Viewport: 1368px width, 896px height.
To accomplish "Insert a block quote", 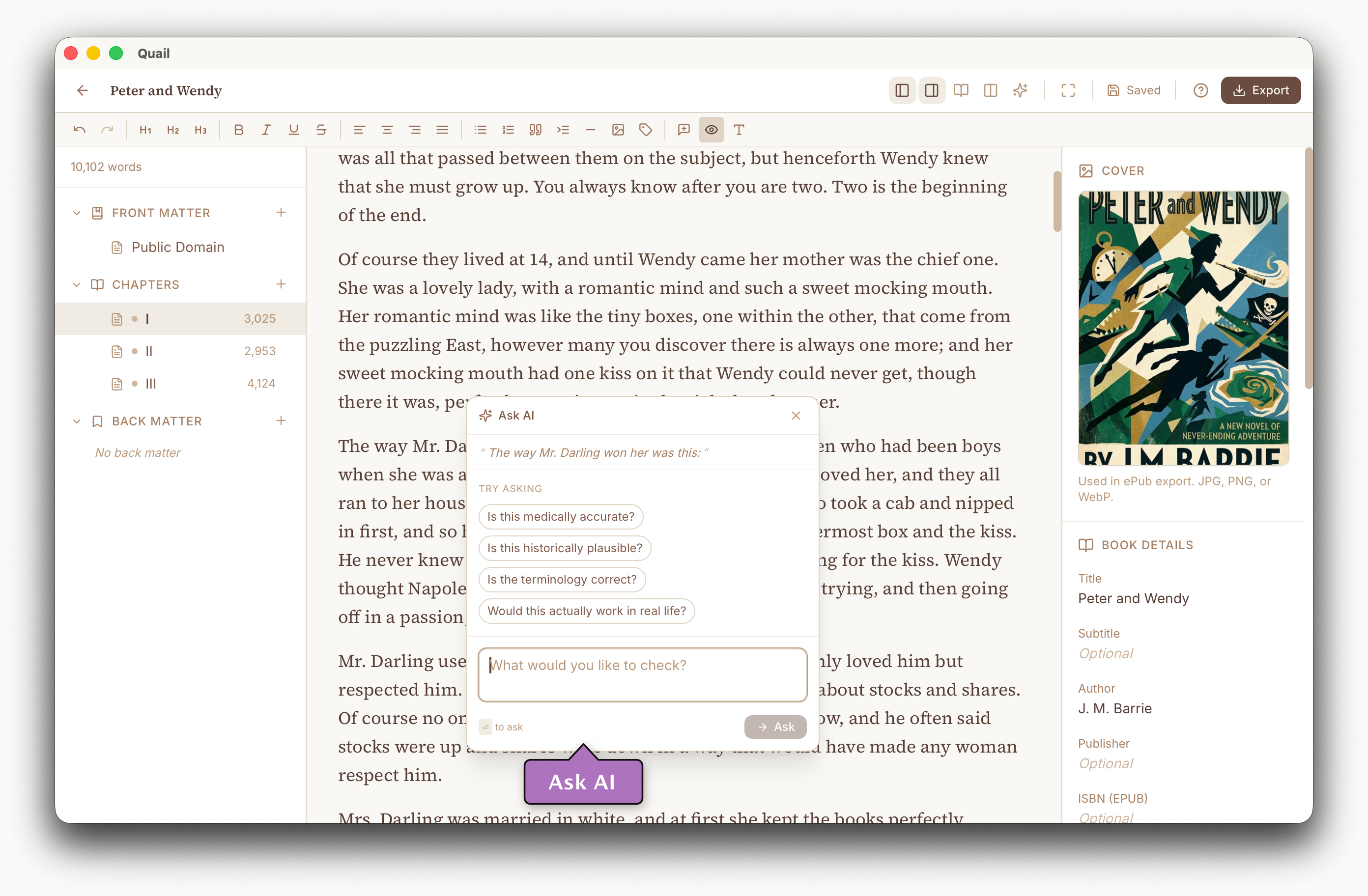I will (x=536, y=130).
